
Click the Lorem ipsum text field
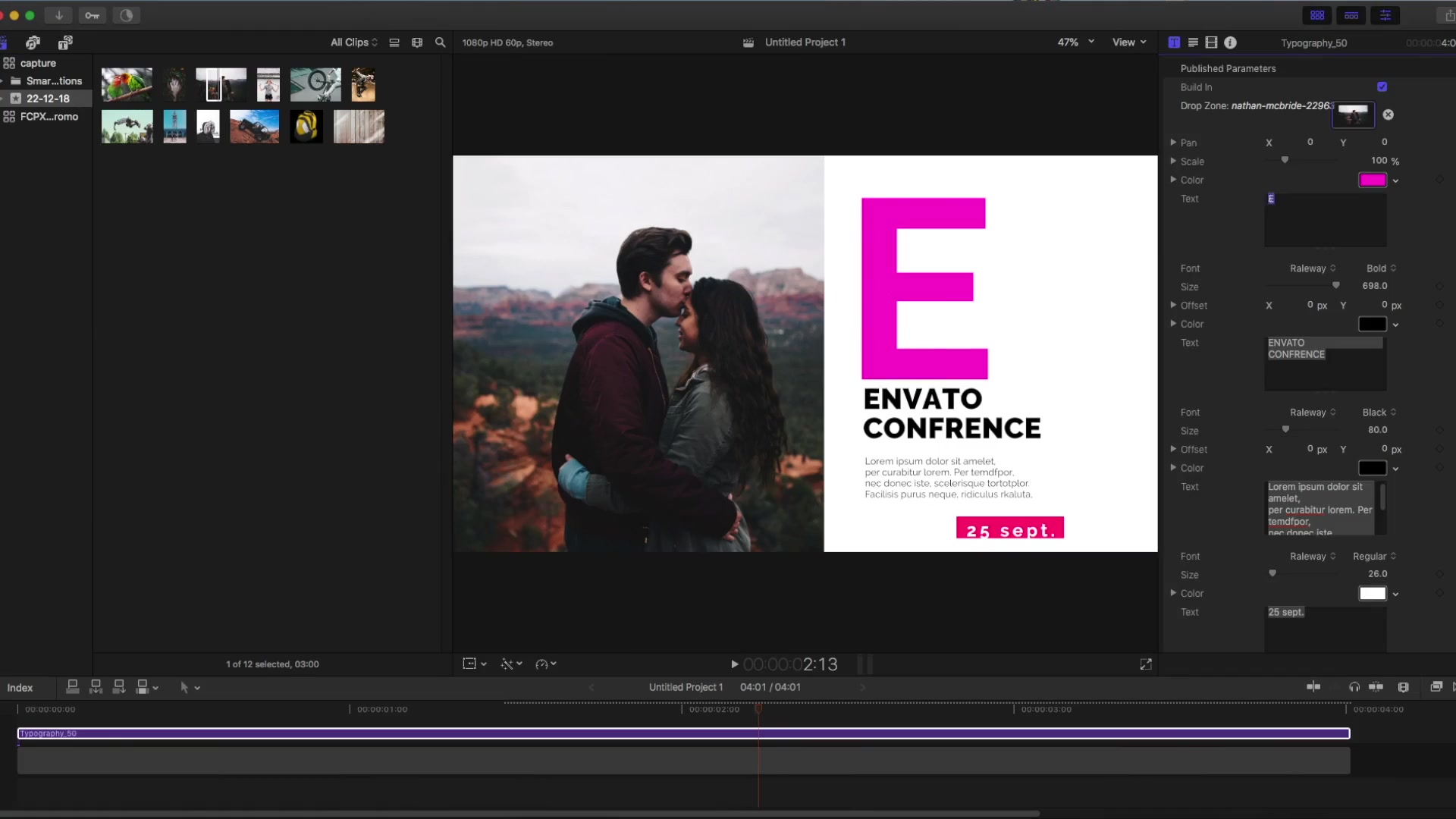(1326, 508)
